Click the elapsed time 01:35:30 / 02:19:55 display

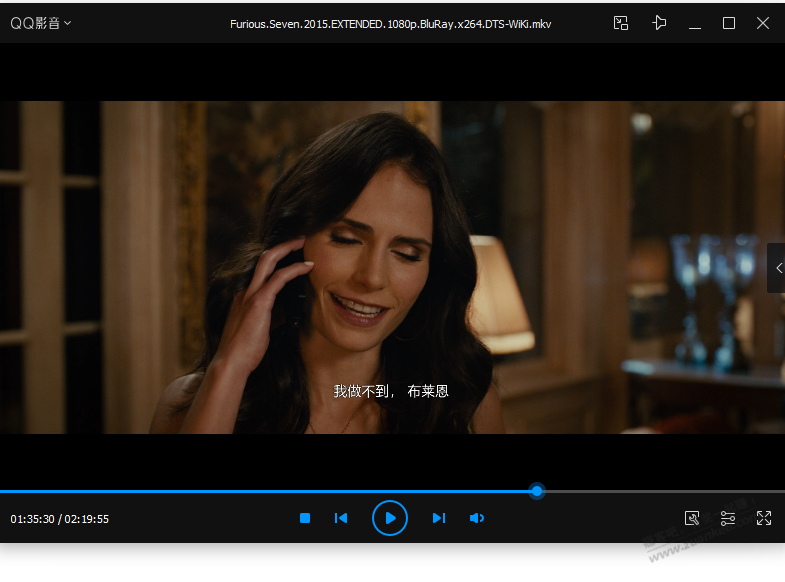[x=60, y=519]
